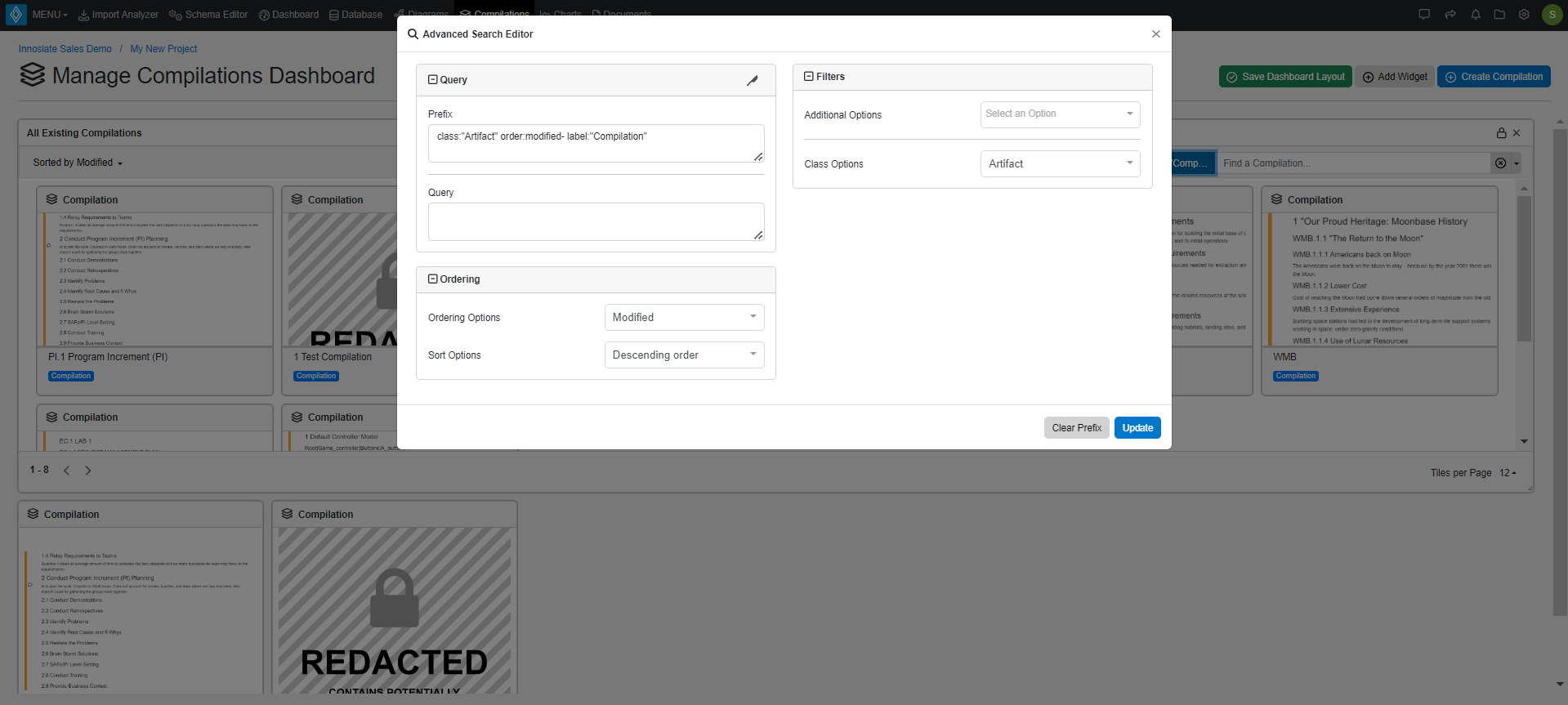This screenshot has width=1568, height=705.
Task: Go to Dashboard in top navigation
Action: pos(288,15)
